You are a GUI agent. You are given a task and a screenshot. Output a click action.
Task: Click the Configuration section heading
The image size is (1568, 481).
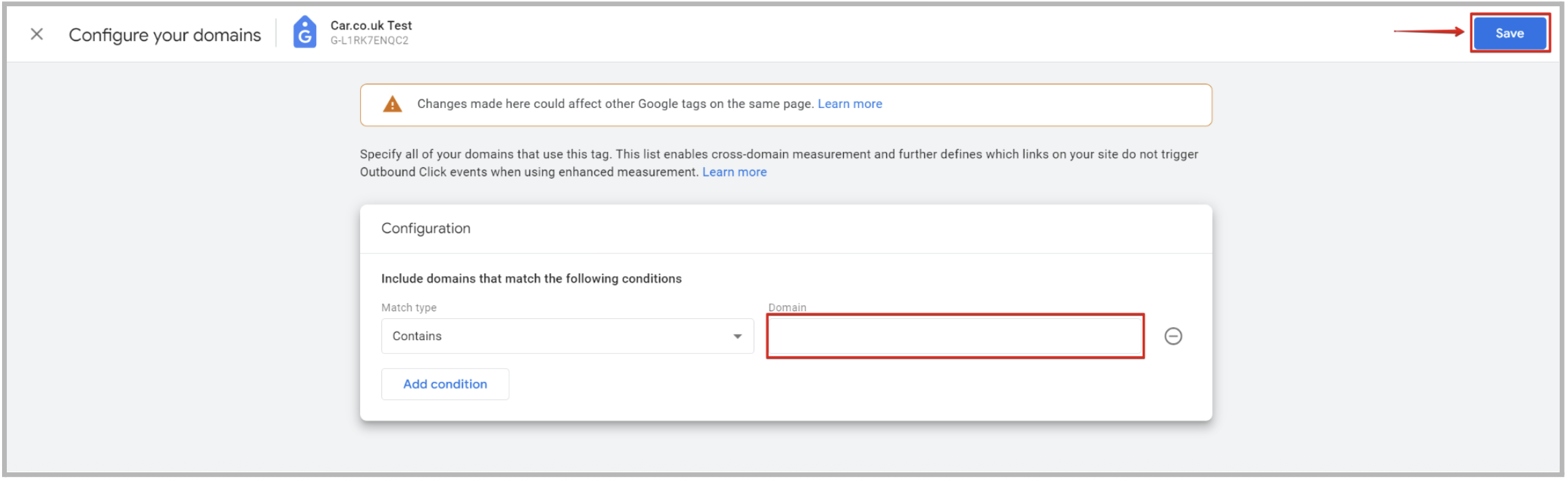pyautogui.click(x=426, y=228)
